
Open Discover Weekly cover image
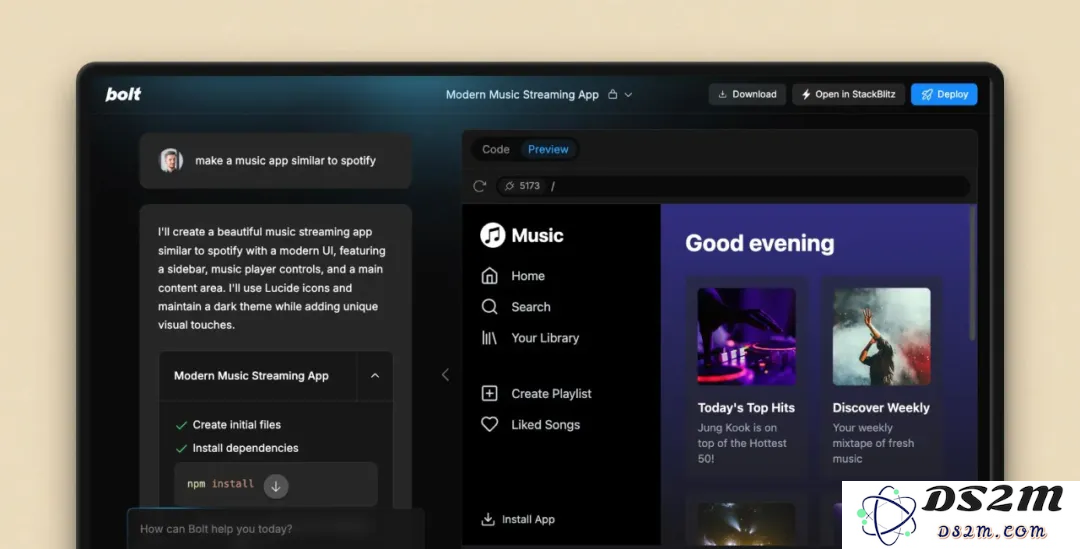tap(882, 336)
